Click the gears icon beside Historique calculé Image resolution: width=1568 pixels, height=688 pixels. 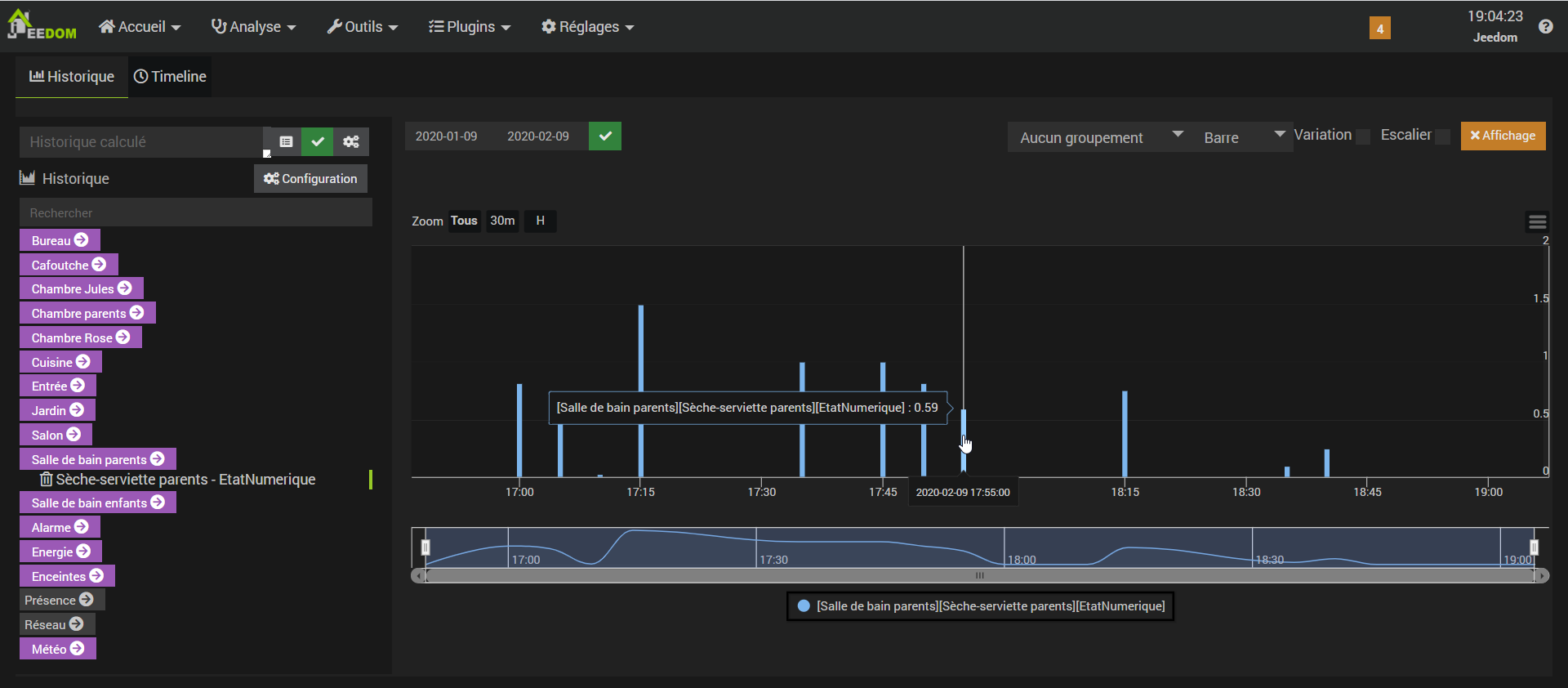click(351, 141)
